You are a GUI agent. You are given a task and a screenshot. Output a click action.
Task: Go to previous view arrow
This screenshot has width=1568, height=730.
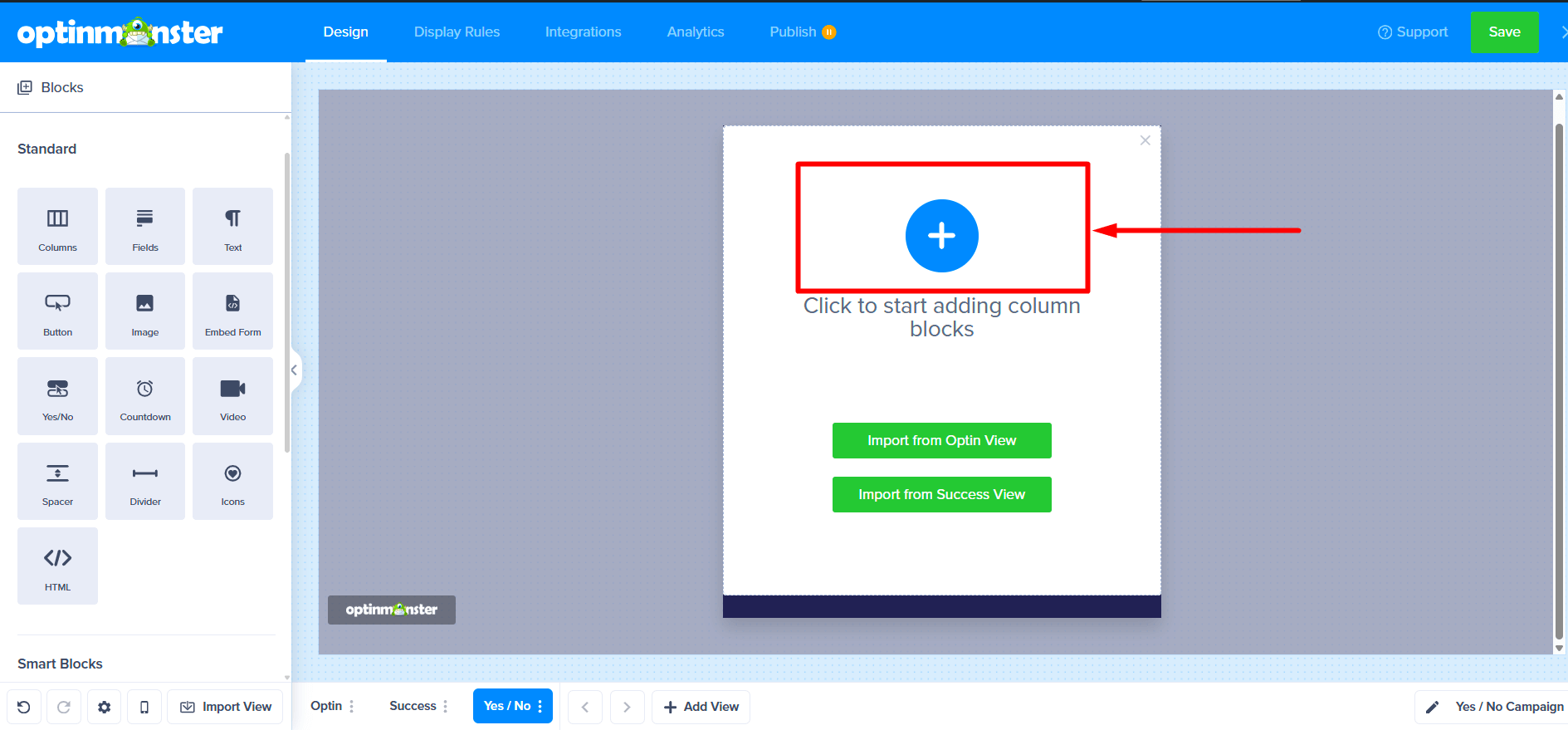click(x=585, y=707)
